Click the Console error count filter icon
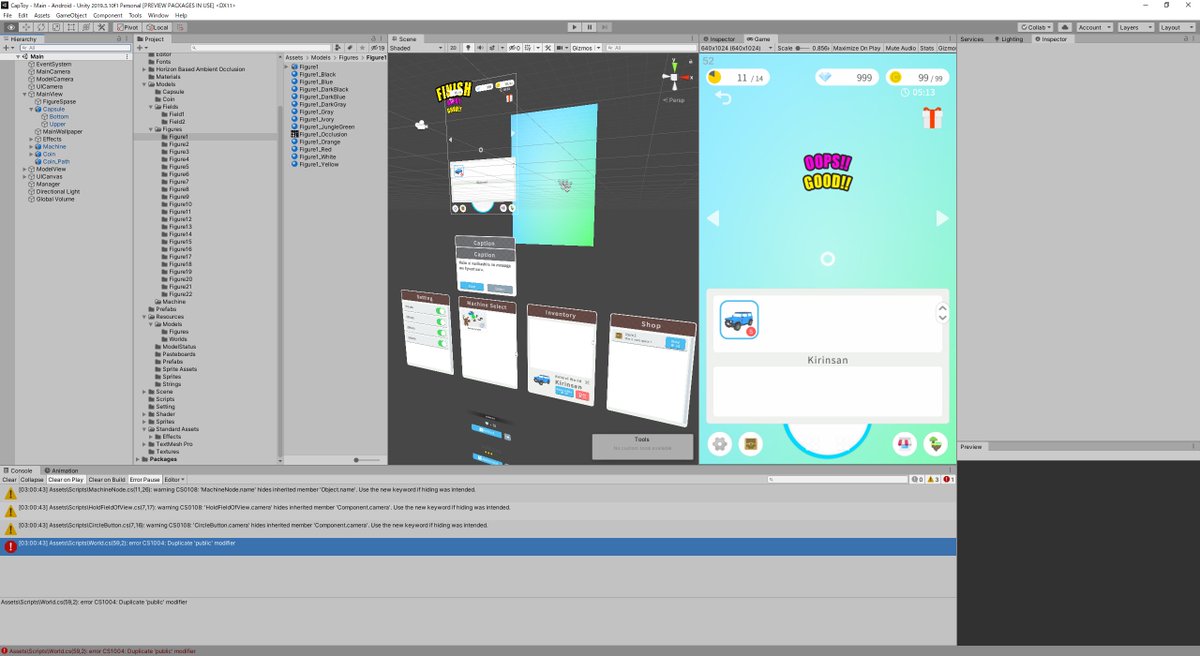1200x656 pixels. click(x=947, y=480)
